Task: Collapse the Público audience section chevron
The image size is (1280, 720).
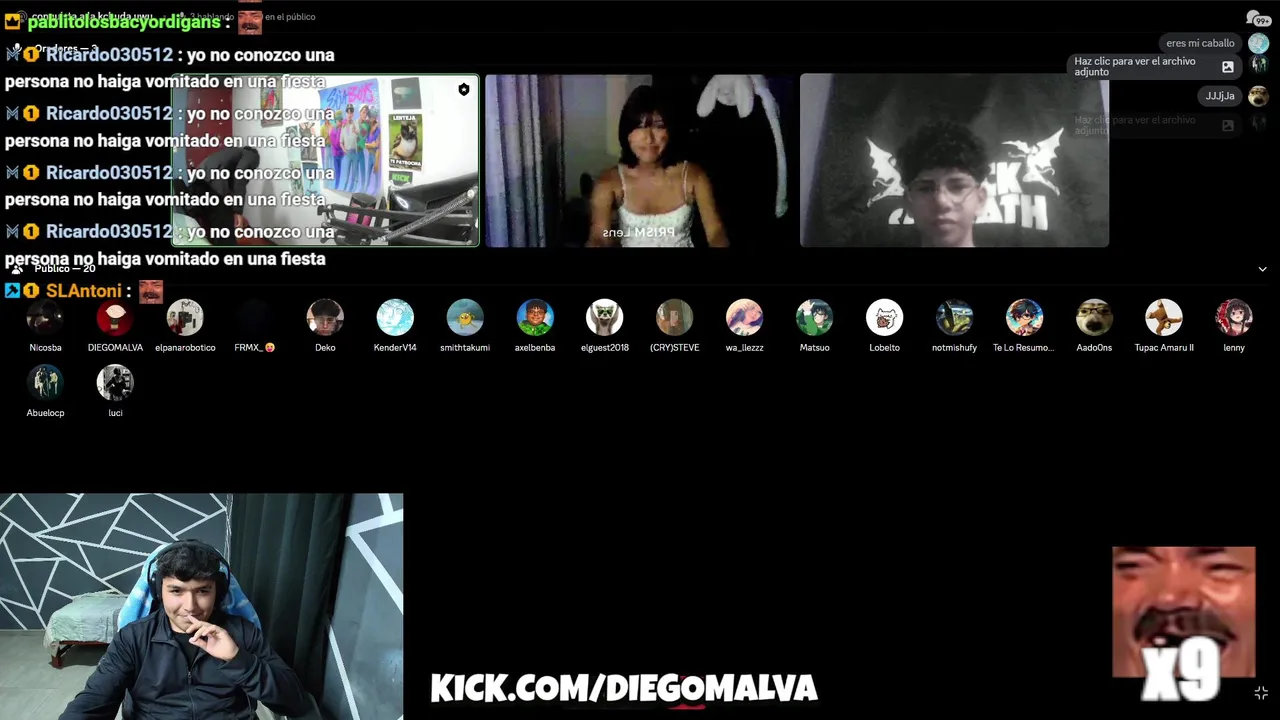Action: [1262, 269]
